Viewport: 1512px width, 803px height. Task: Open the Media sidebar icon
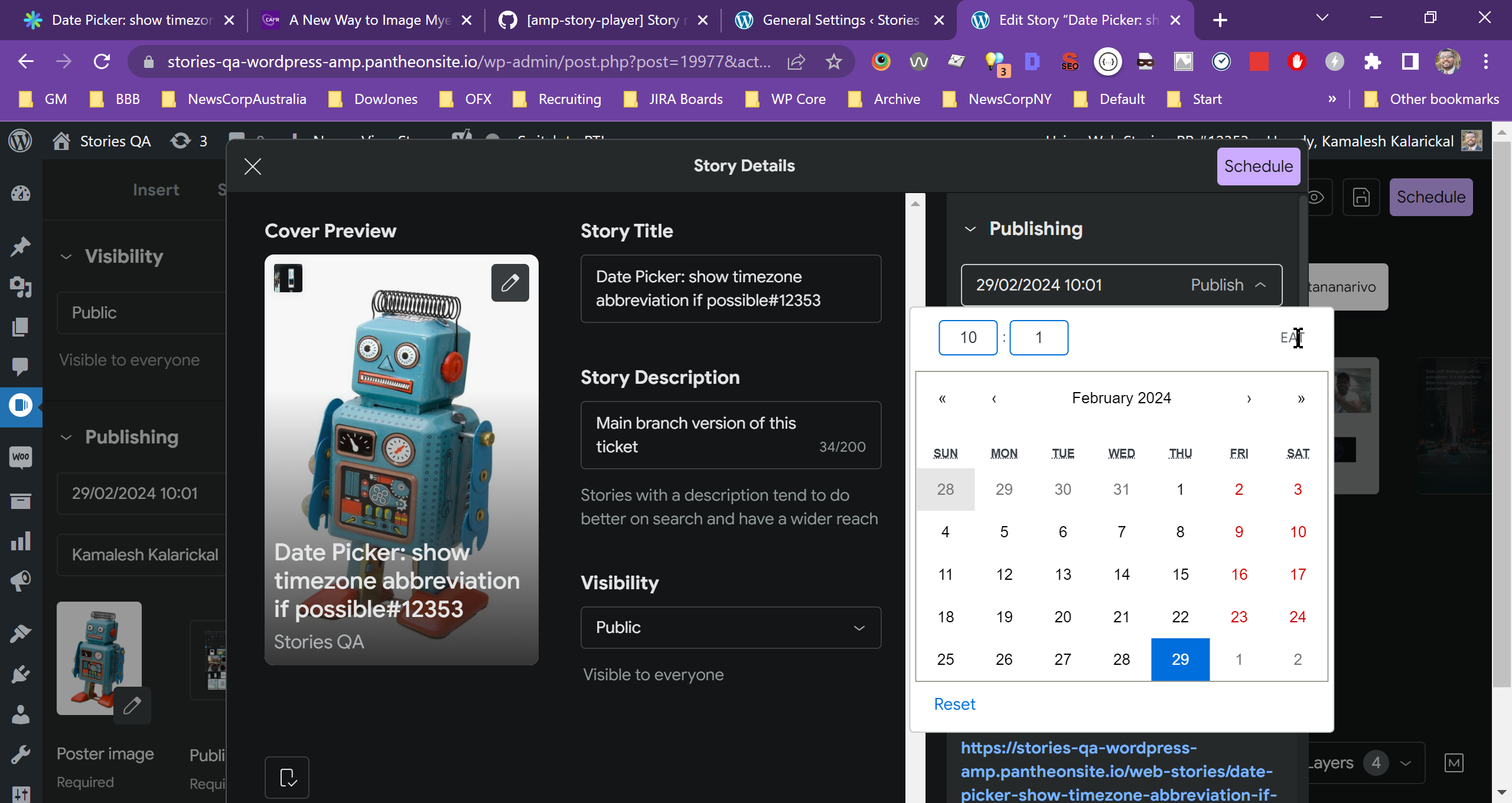[21, 287]
